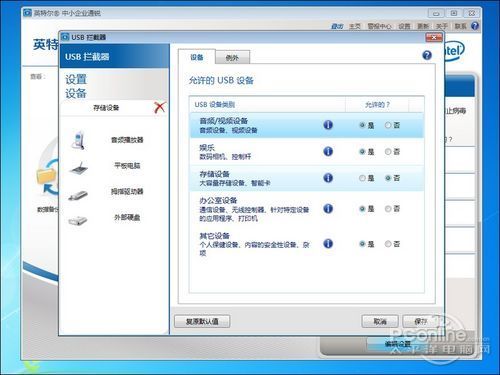Allow 其它设备 by selecting 是
This screenshot has width=500, height=375.
[362, 244]
